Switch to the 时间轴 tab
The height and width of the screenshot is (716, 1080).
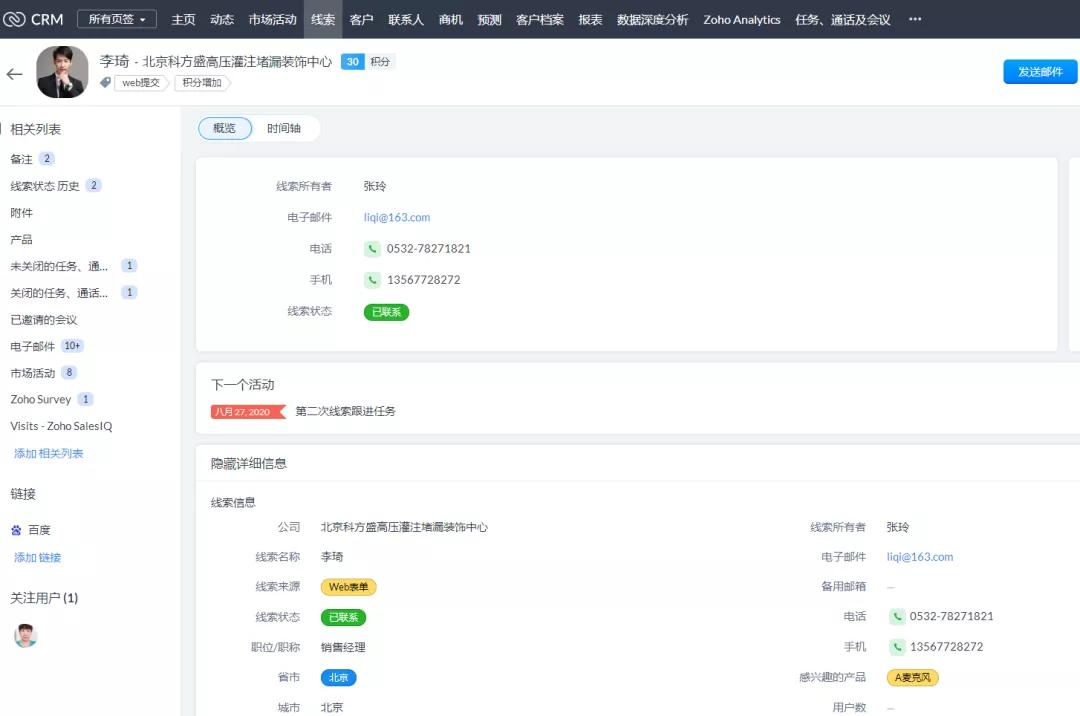284,128
